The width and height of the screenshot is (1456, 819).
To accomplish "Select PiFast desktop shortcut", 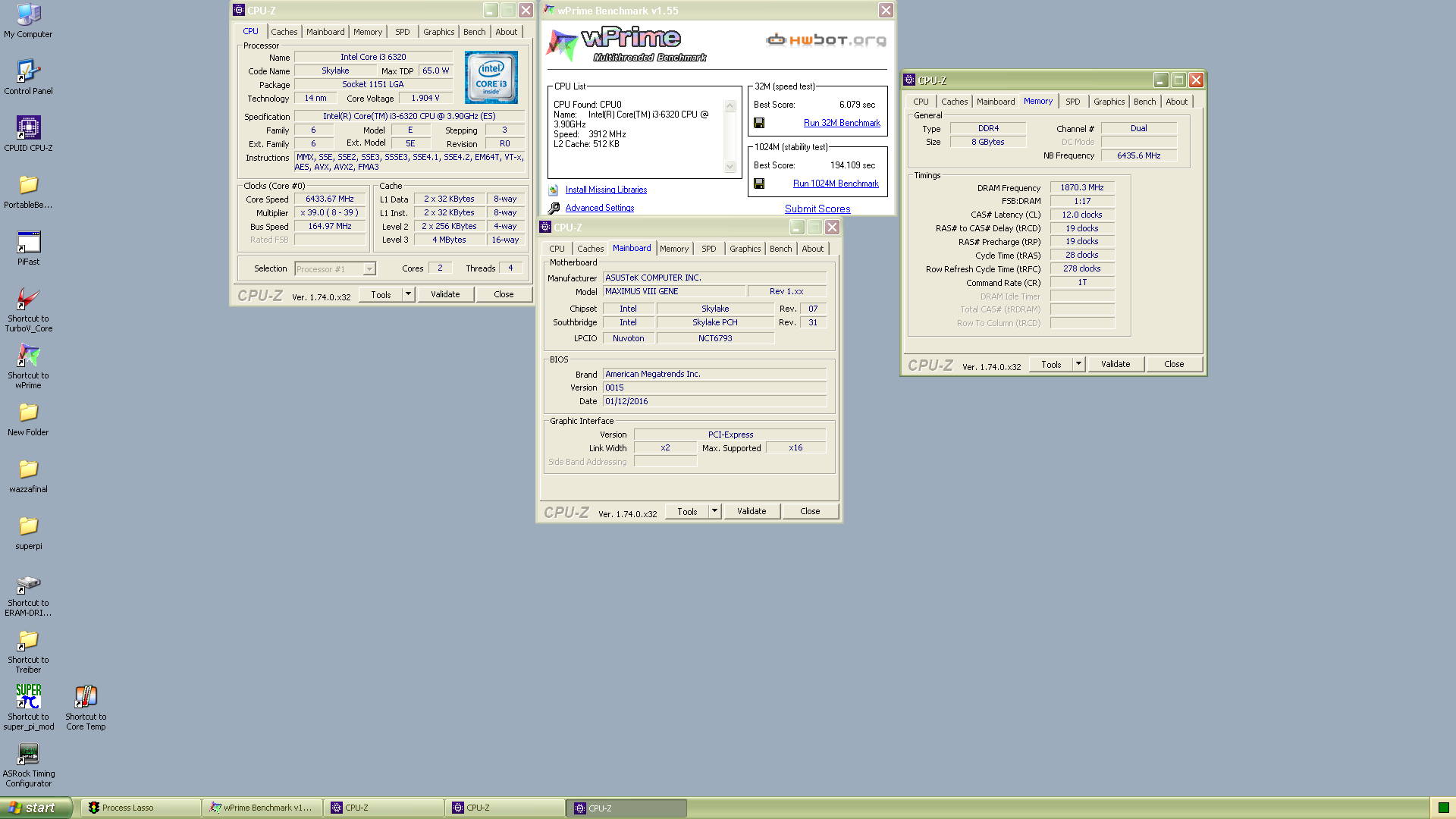I will (28, 248).
